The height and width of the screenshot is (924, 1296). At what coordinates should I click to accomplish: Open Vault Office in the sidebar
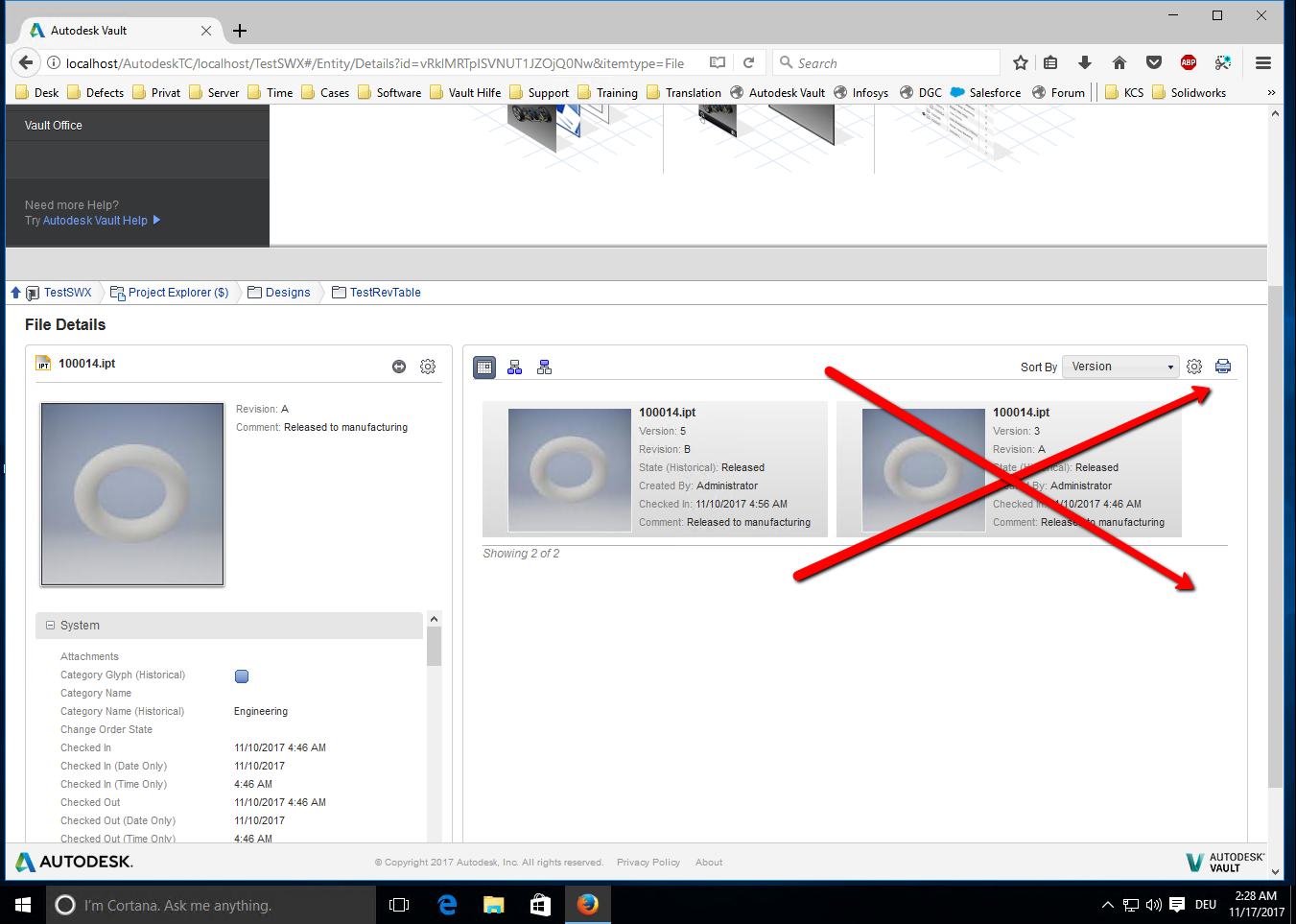54,126
